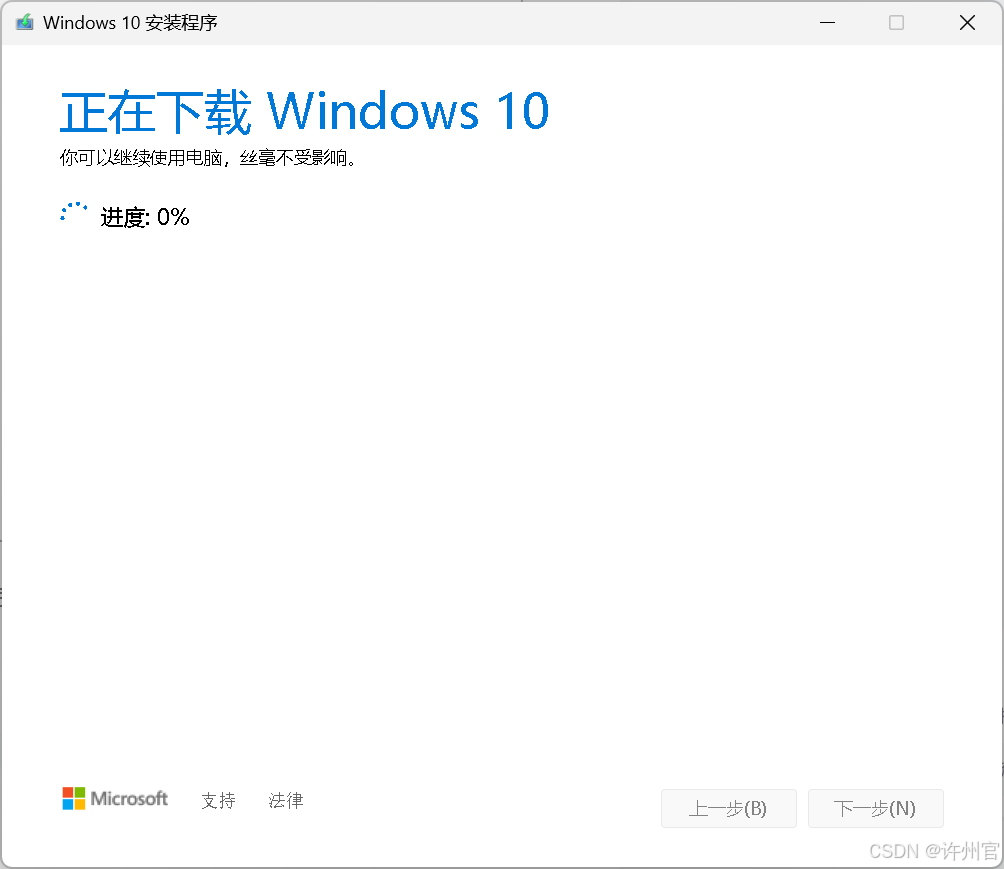Click the Microsoft logo
This screenshot has height=869, width=1004.
115,799
